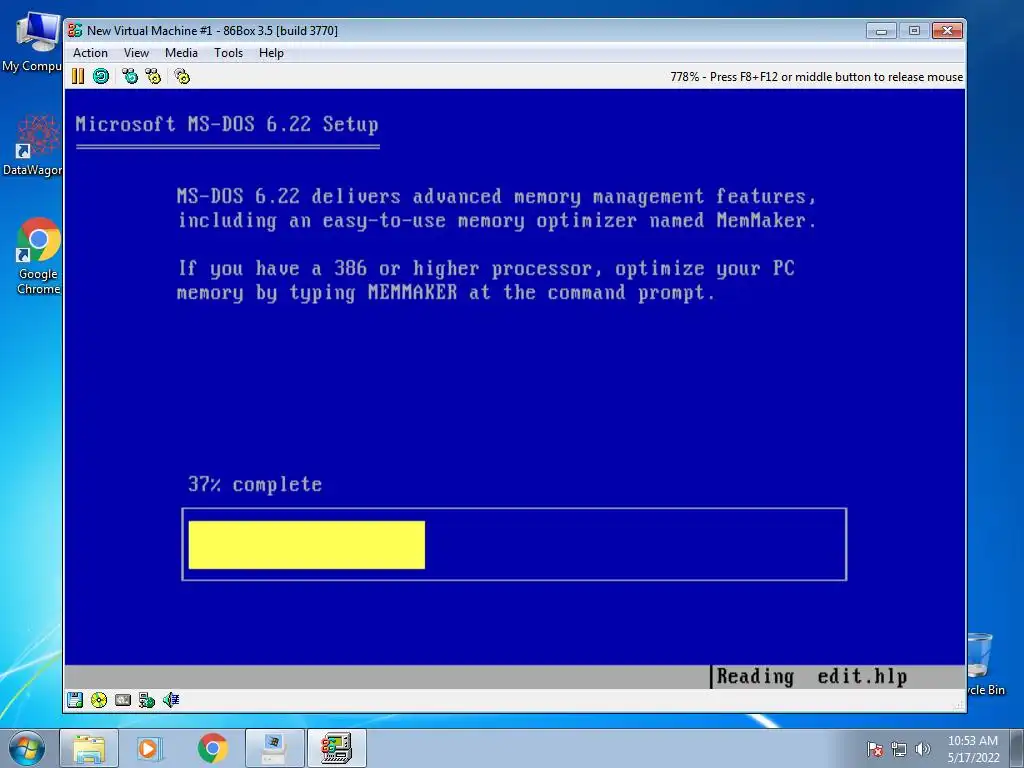Launch Windows Media Player from taskbar
This screenshot has height=768, width=1024.
150,748
